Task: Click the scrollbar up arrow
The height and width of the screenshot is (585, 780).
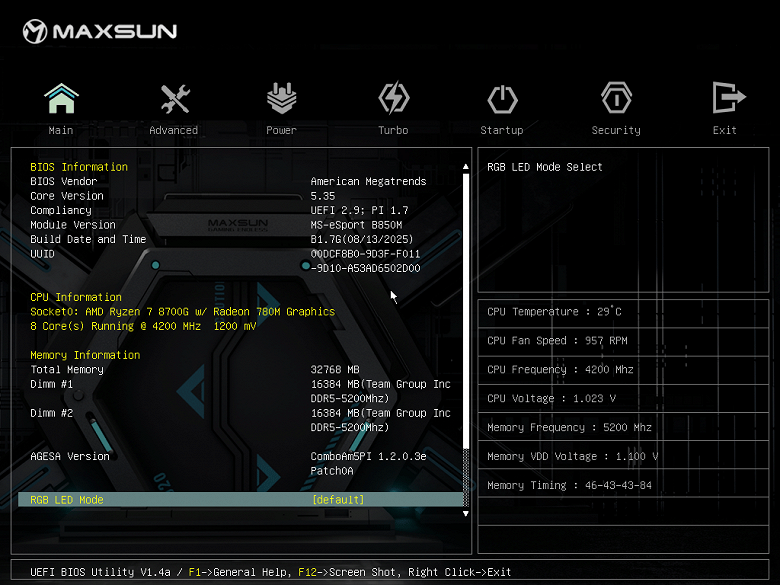Action: click(465, 167)
